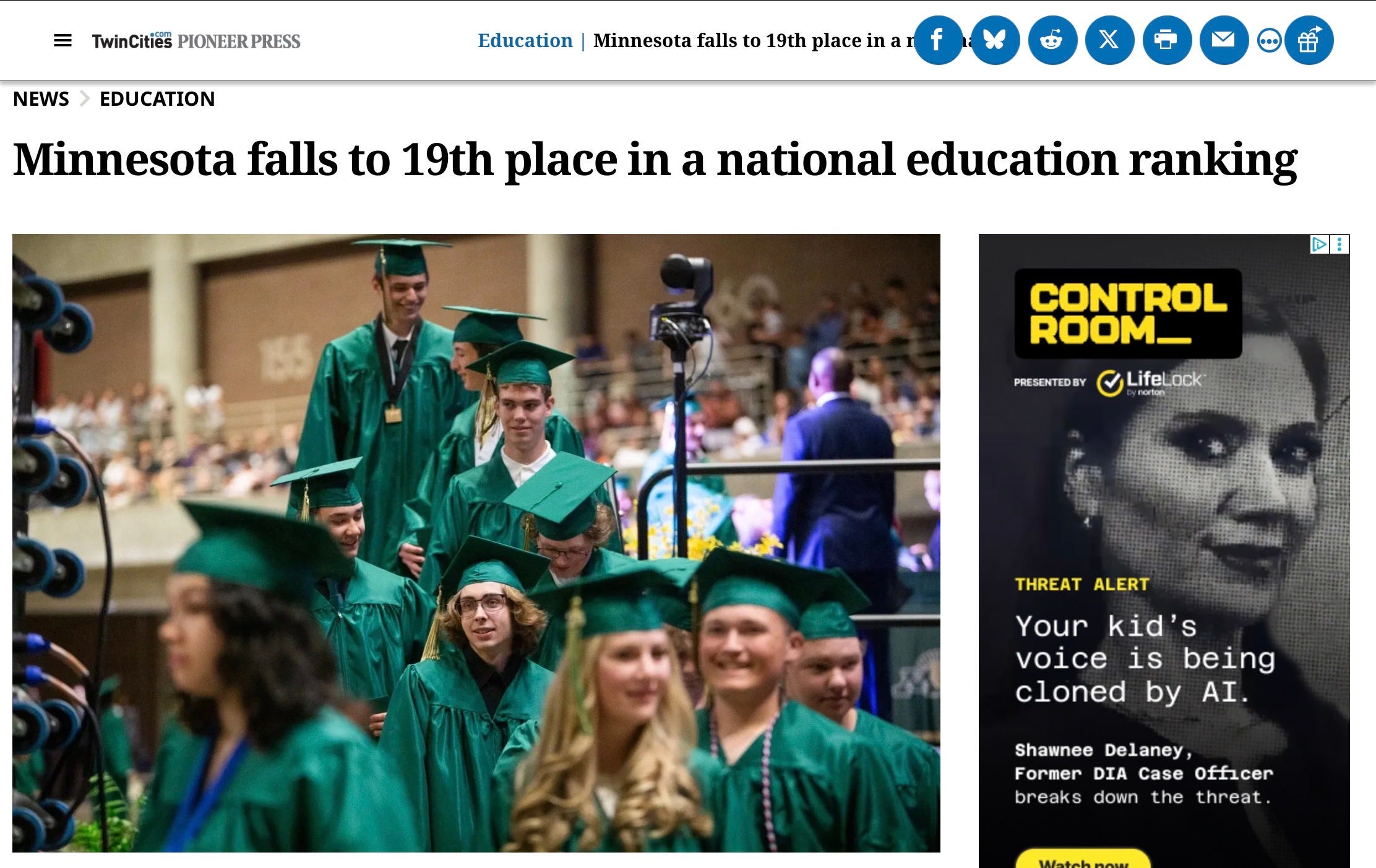The image size is (1376, 868).
Task: Go to Education section in header
Action: [x=525, y=40]
